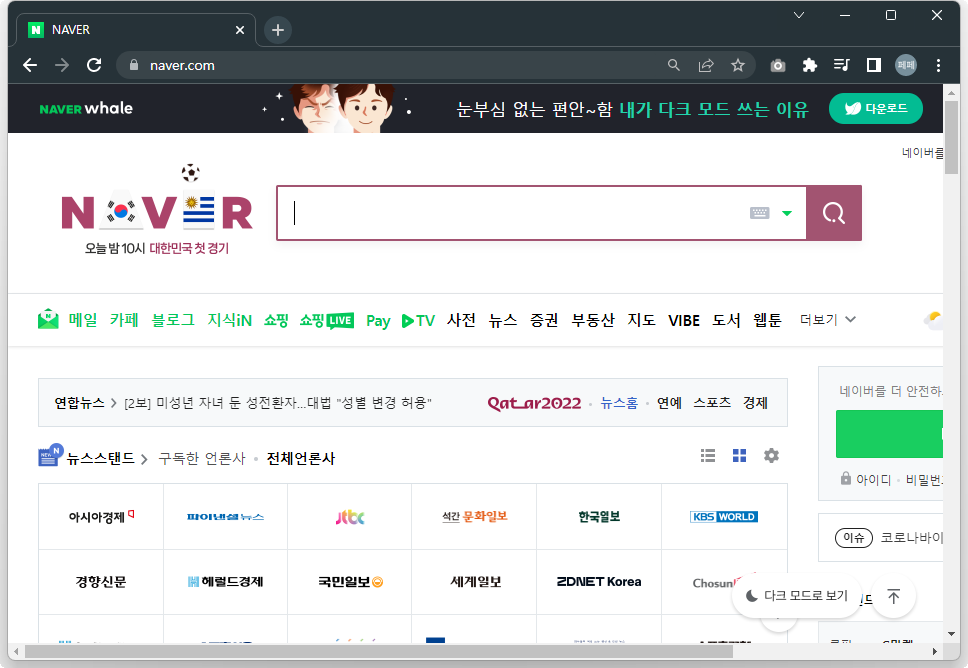Switch to 구독한 언론사 tab
This screenshot has height=668, width=968.
(202, 458)
